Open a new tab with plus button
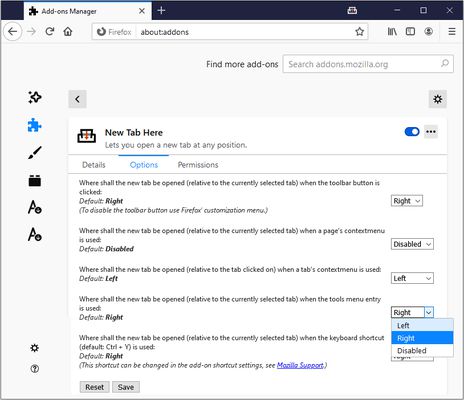 (161, 11)
